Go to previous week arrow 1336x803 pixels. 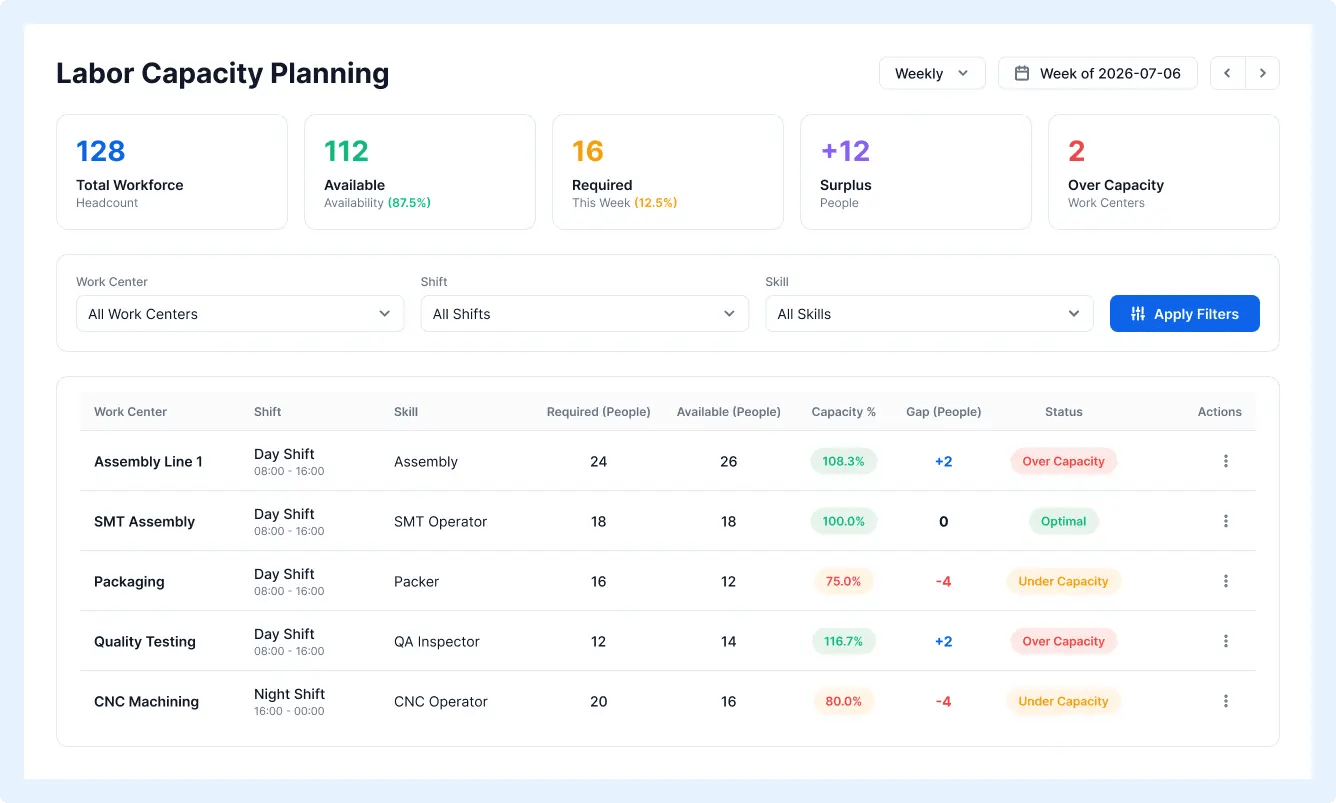click(1228, 73)
